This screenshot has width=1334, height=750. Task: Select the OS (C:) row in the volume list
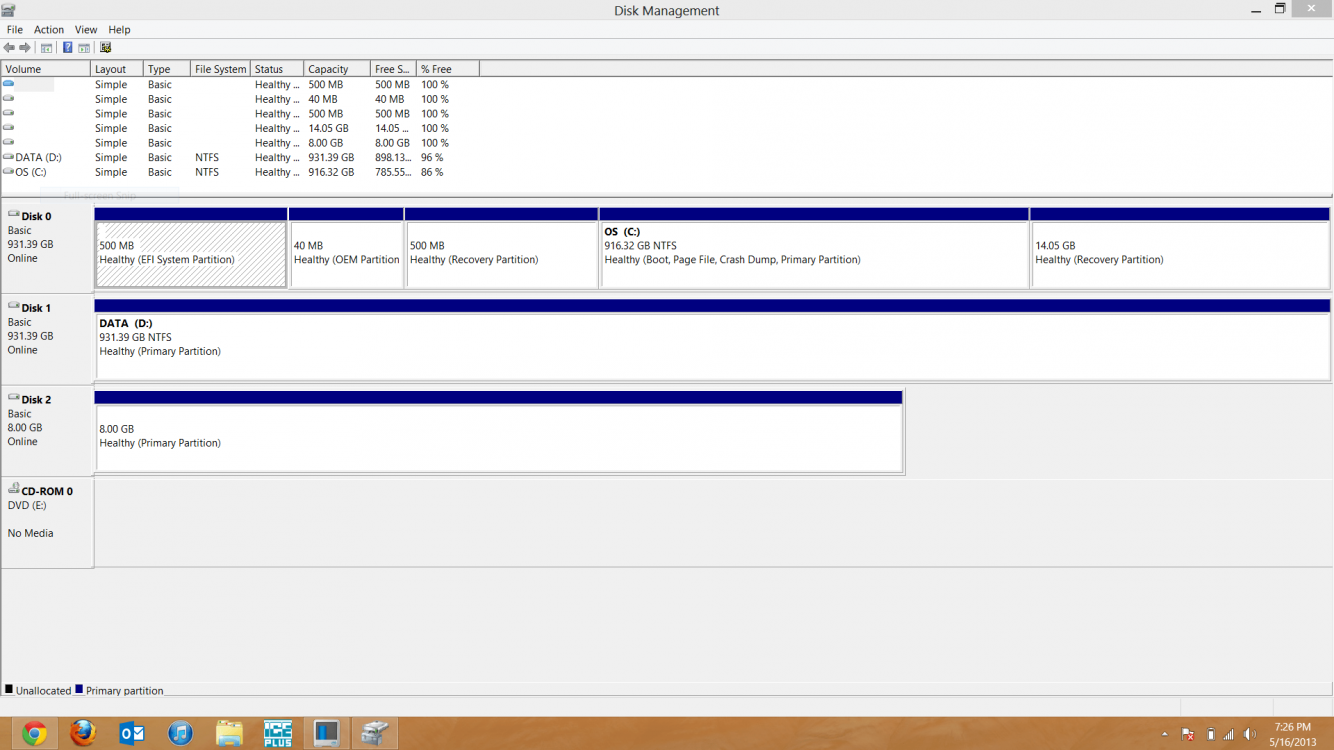pyautogui.click(x=240, y=172)
